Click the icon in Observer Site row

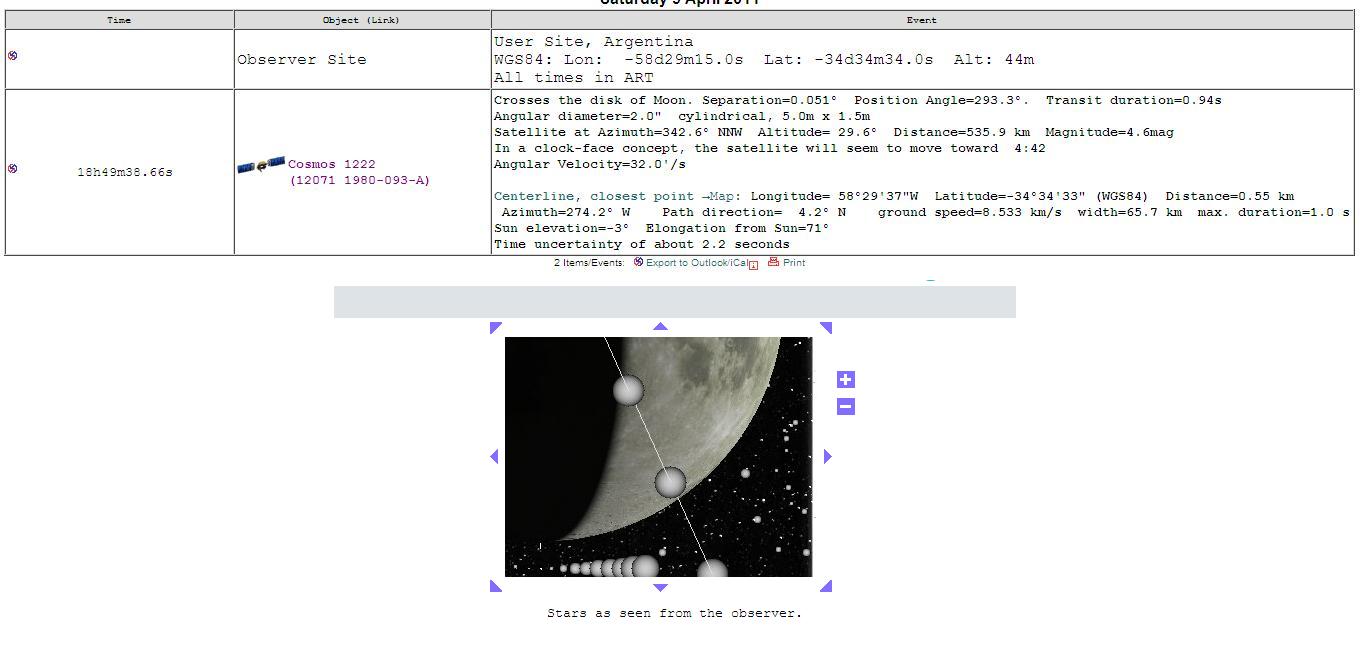(12, 56)
